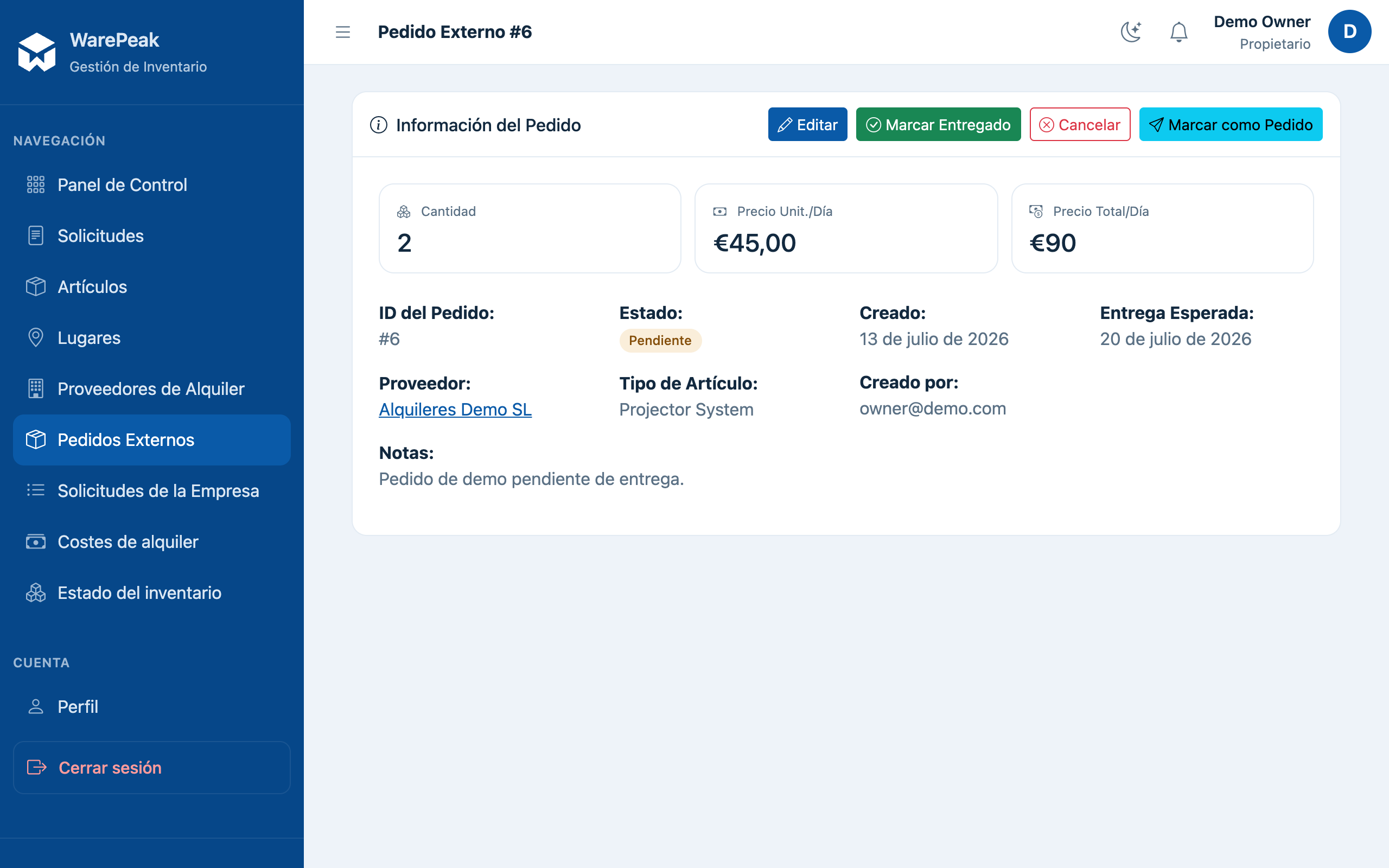This screenshot has width=1389, height=868.
Task: Switch to dark mode moon icon
Action: [1131, 31]
